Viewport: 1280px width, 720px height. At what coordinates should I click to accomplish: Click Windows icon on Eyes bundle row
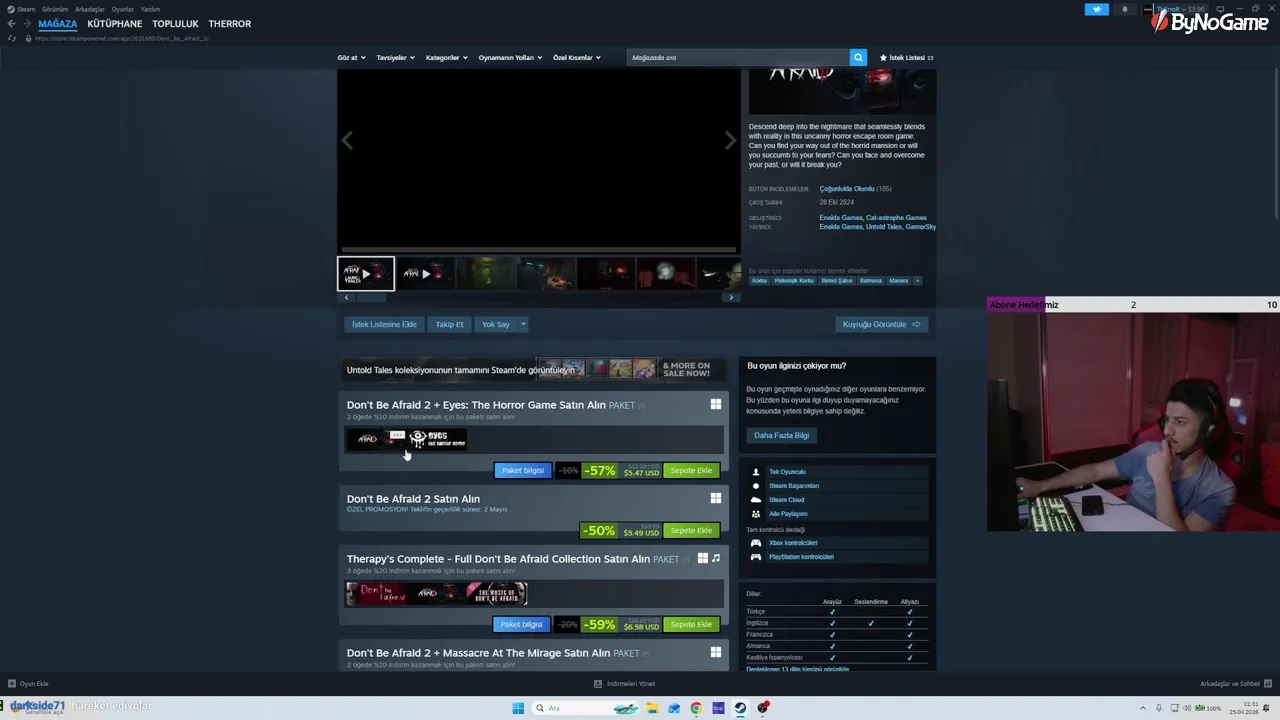(716, 404)
